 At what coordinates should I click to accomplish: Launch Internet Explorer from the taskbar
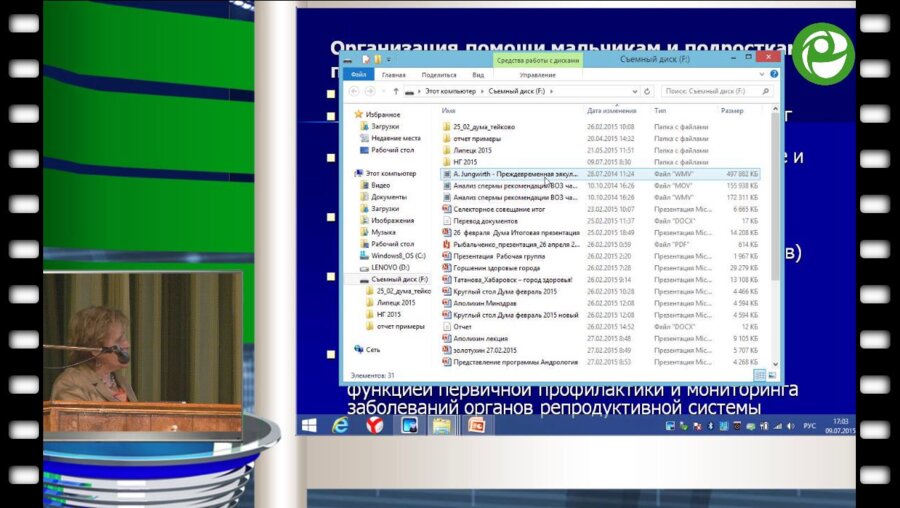coord(340,425)
